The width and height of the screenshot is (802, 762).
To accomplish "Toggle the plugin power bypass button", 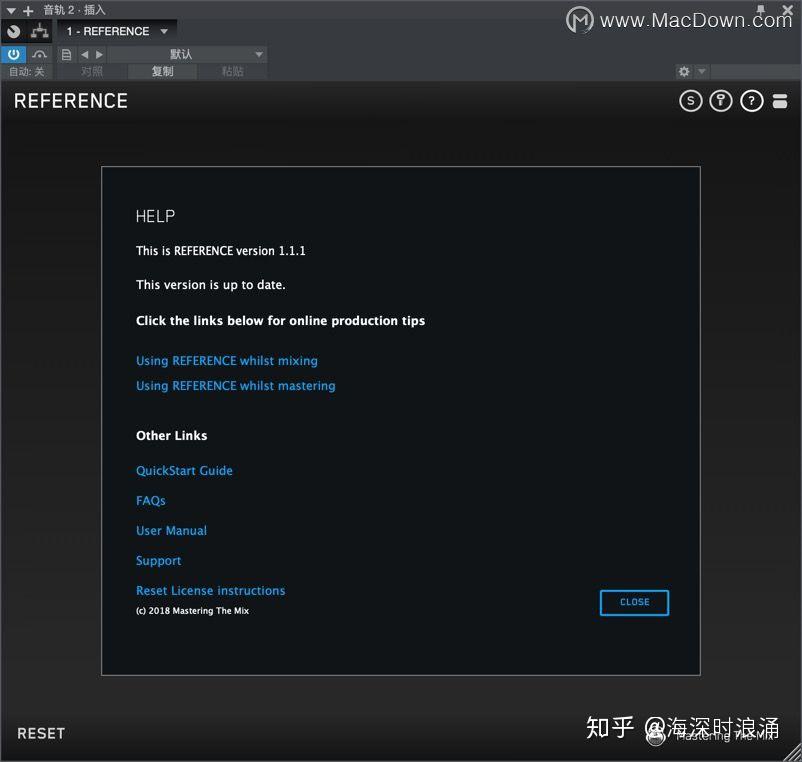I will pos(13,54).
